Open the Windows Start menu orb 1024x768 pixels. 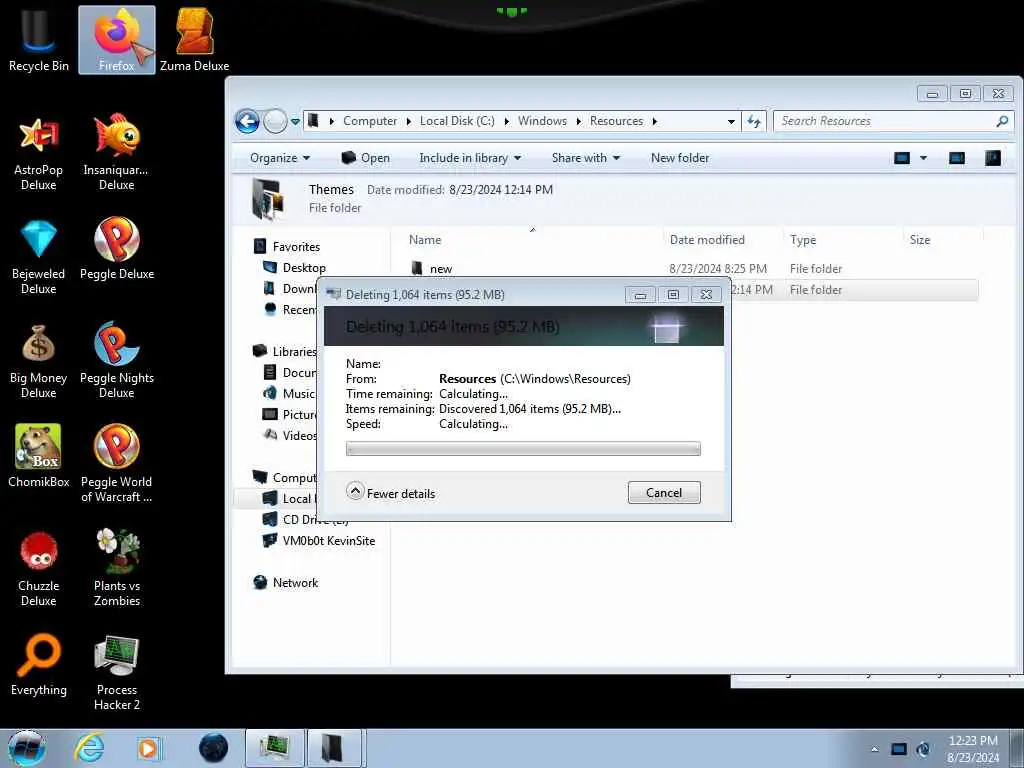(27, 748)
